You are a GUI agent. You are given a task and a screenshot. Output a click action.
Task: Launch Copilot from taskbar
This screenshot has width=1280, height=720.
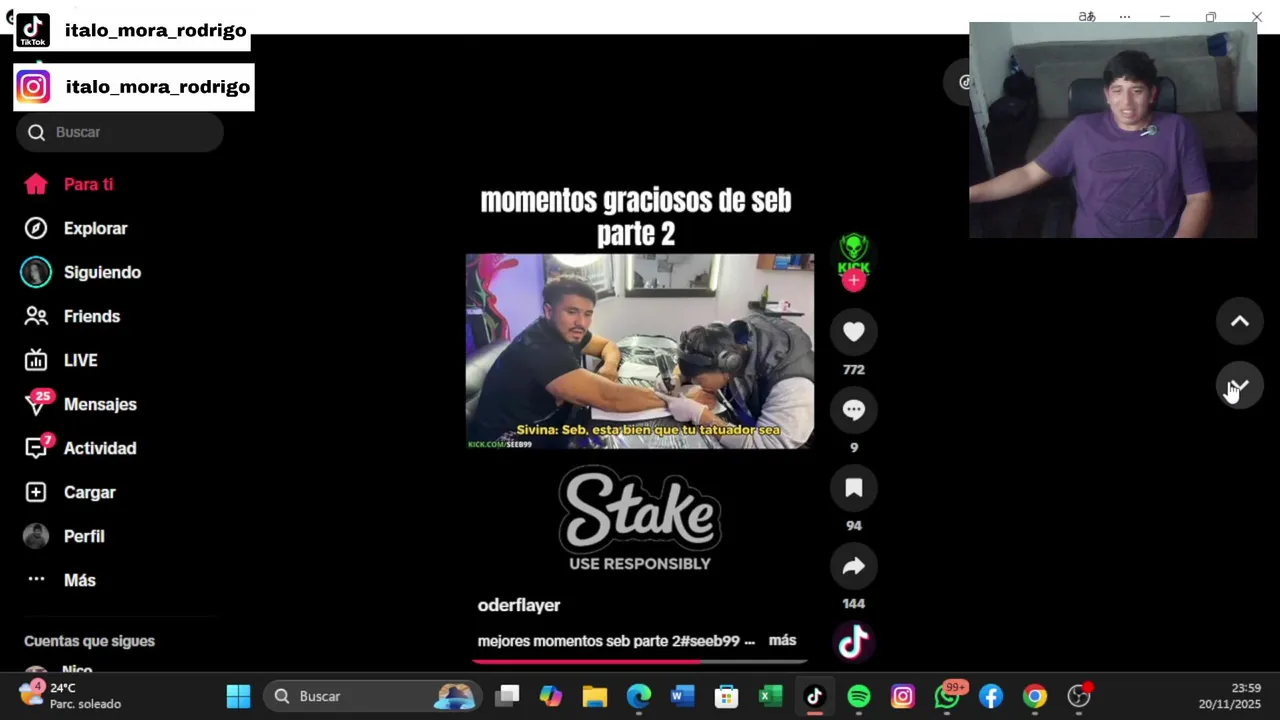551,696
